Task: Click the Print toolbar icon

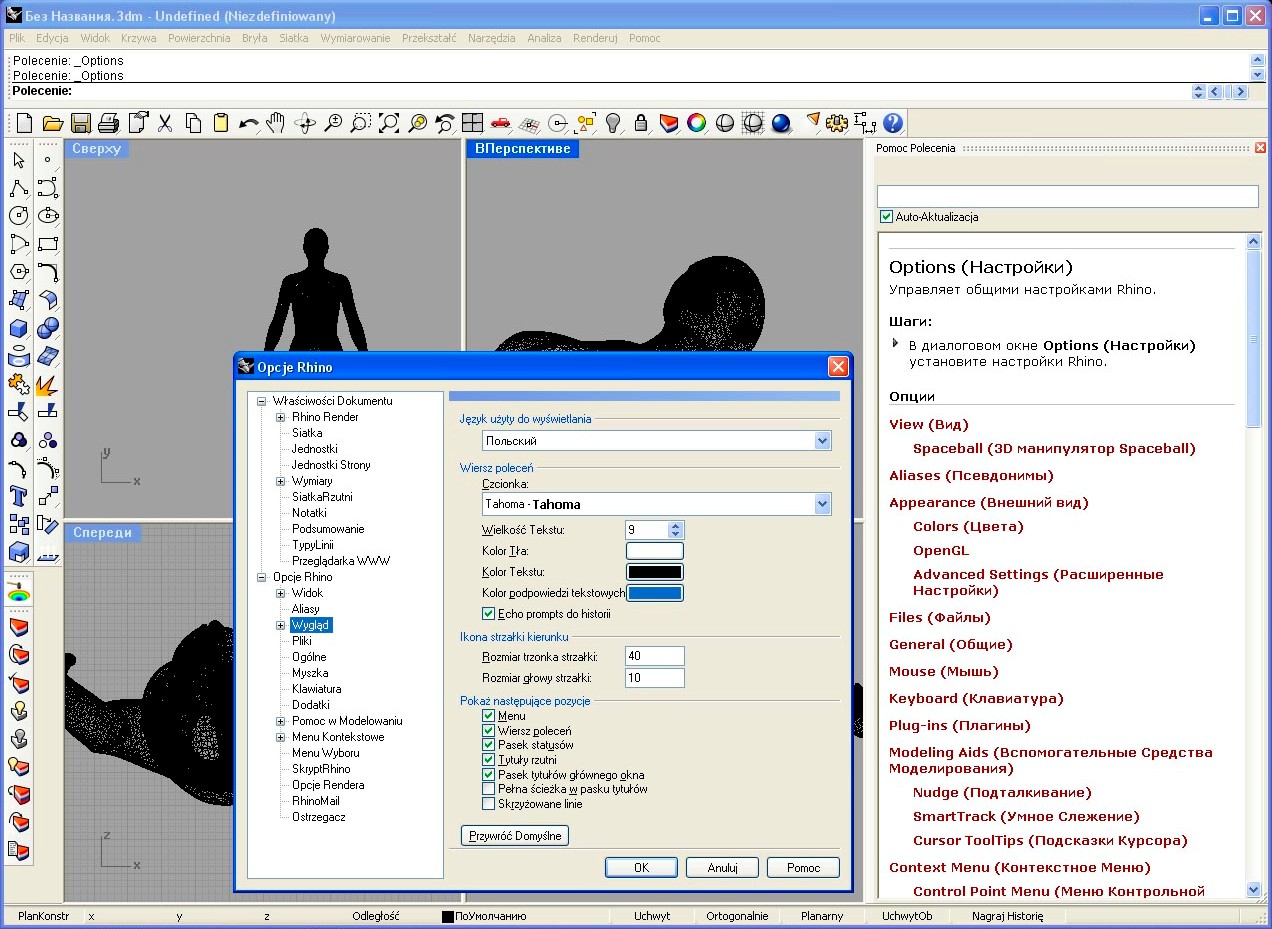Action: [109, 123]
